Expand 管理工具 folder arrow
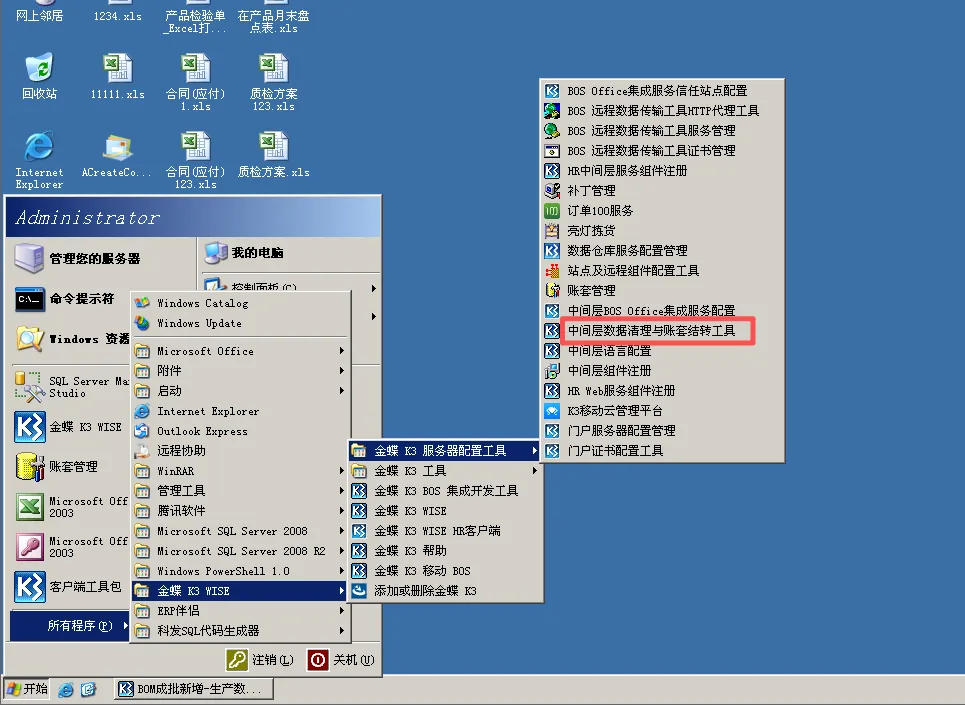This screenshot has height=705, width=965. [x=341, y=491]
